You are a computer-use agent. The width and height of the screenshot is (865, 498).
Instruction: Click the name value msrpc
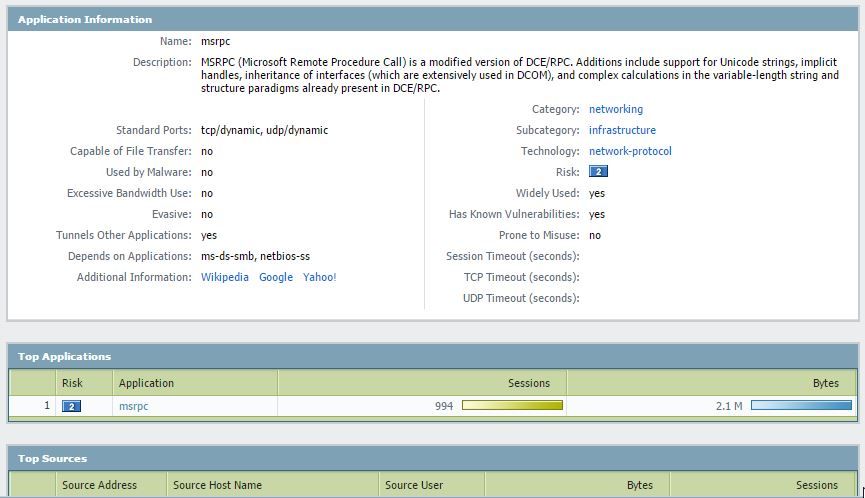[x=215, y=41]
